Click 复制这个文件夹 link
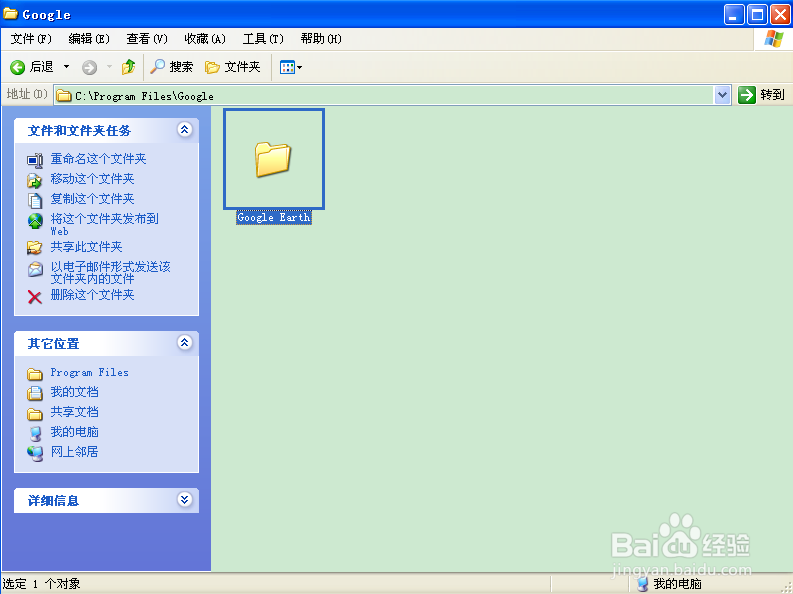 (x=93, y=199)
